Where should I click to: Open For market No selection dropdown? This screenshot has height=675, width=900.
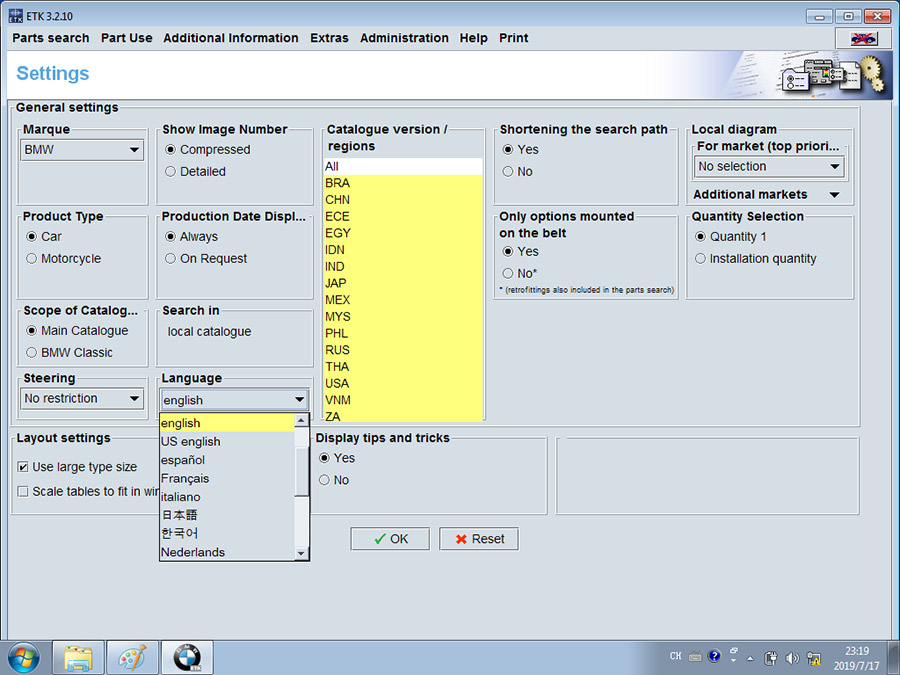tap(769, 166)
